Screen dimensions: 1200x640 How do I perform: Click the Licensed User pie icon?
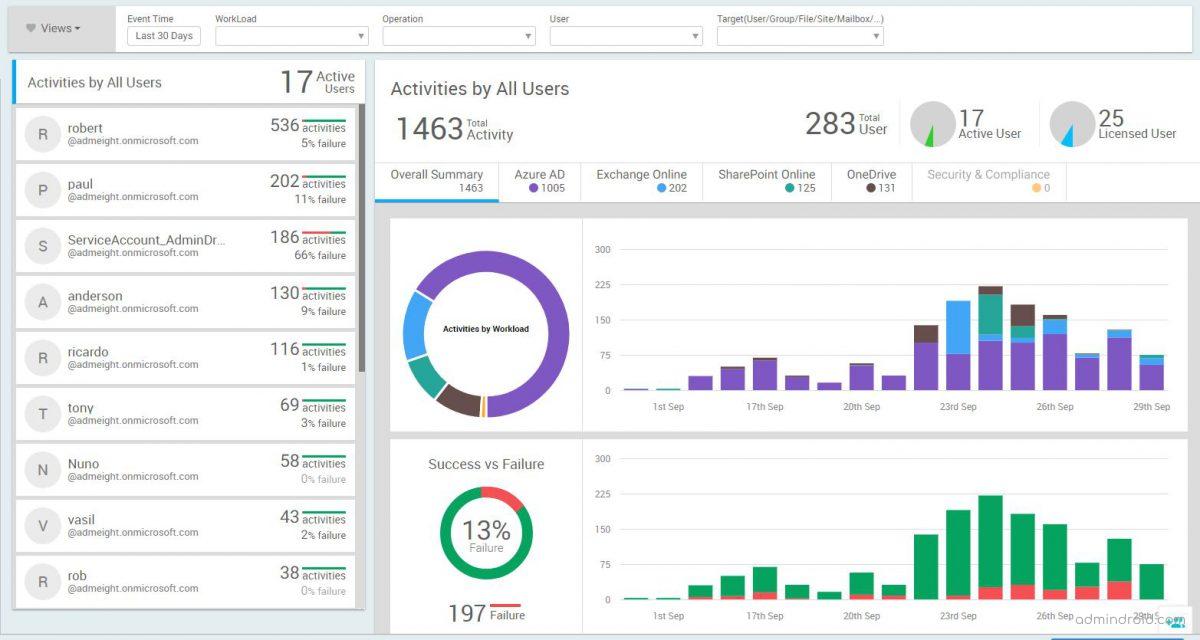1072,124
